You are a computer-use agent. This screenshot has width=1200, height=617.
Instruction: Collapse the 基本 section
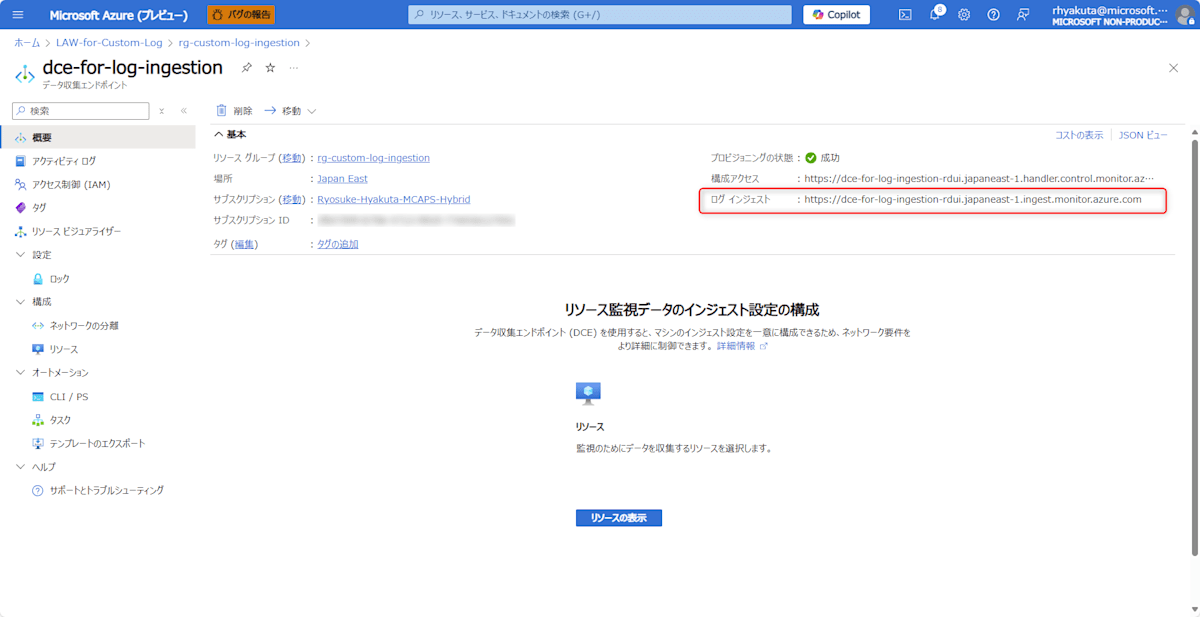click(230, 134)
